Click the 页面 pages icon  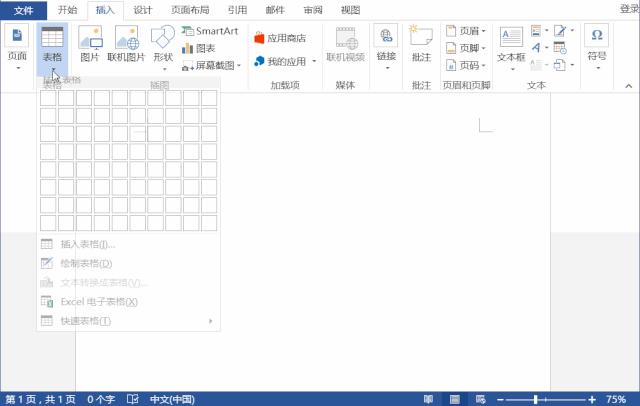17,36
